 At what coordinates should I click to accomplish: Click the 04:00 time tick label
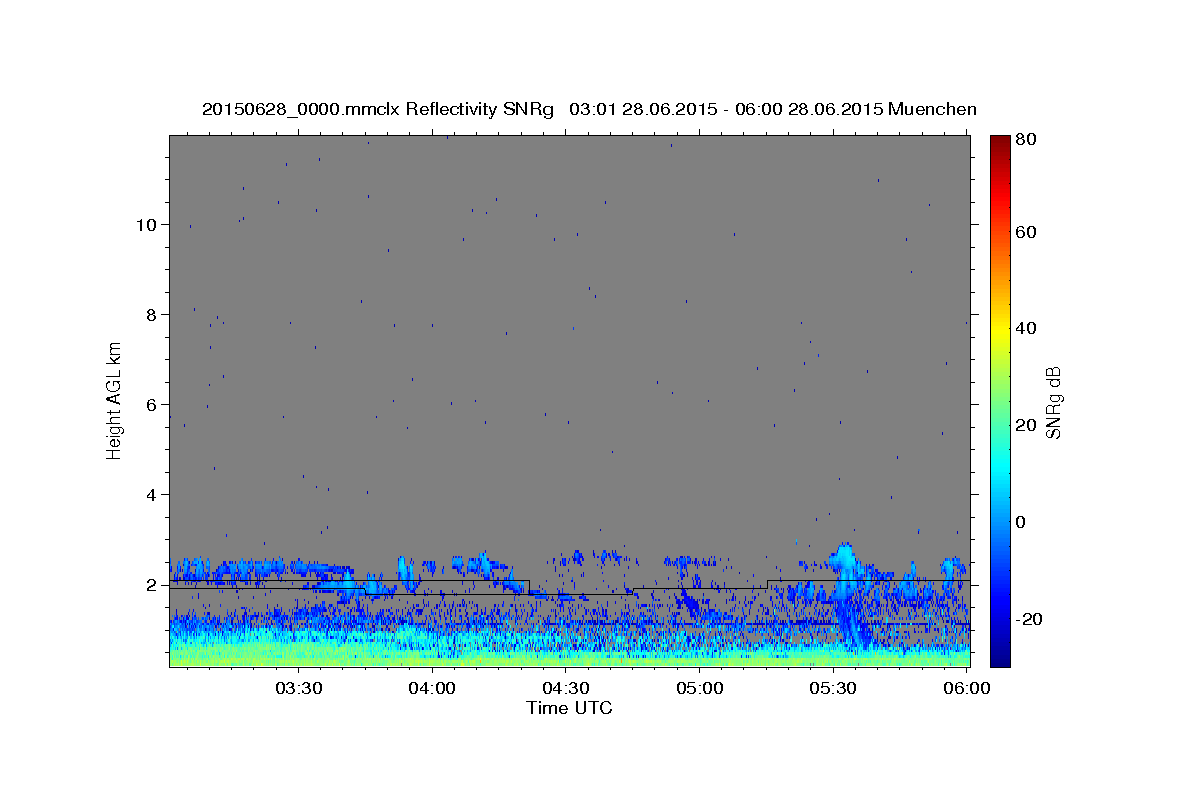coord(432,689)
